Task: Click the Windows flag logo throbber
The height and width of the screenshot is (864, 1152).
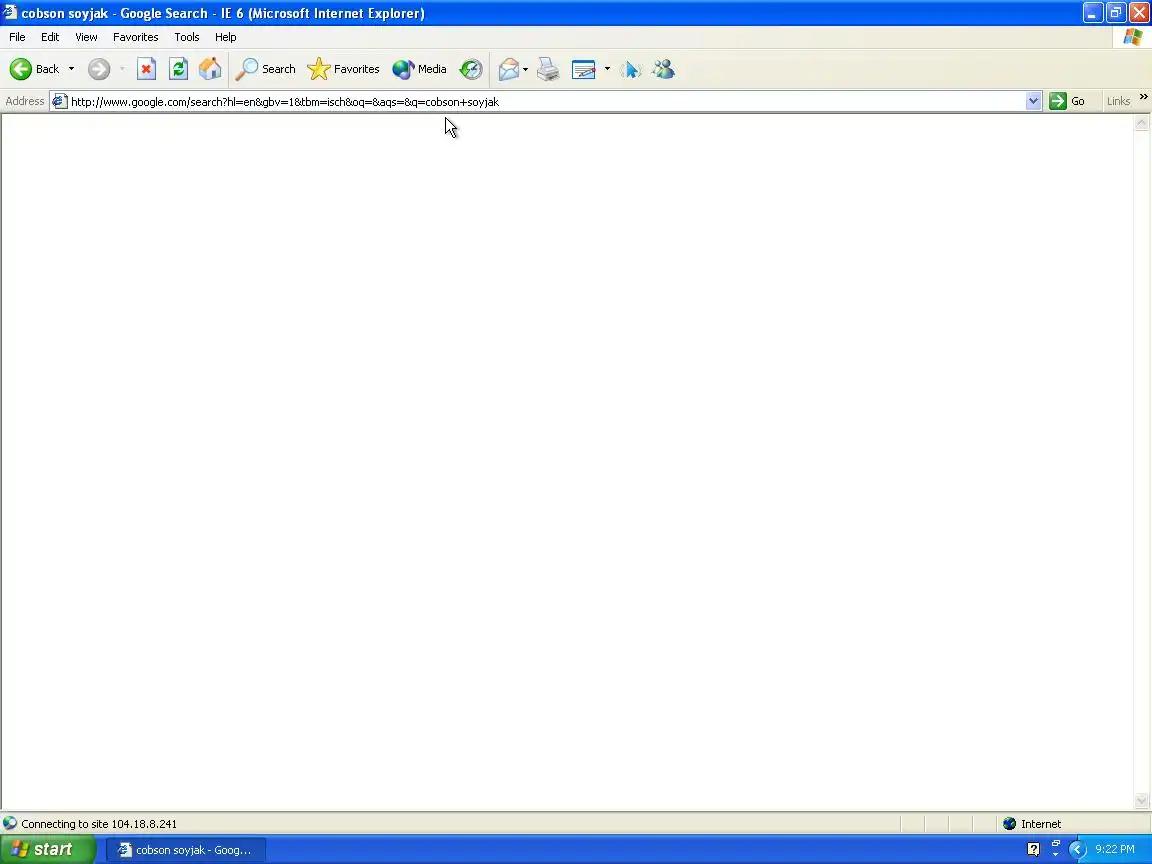Action: [x=1132, y=37]
